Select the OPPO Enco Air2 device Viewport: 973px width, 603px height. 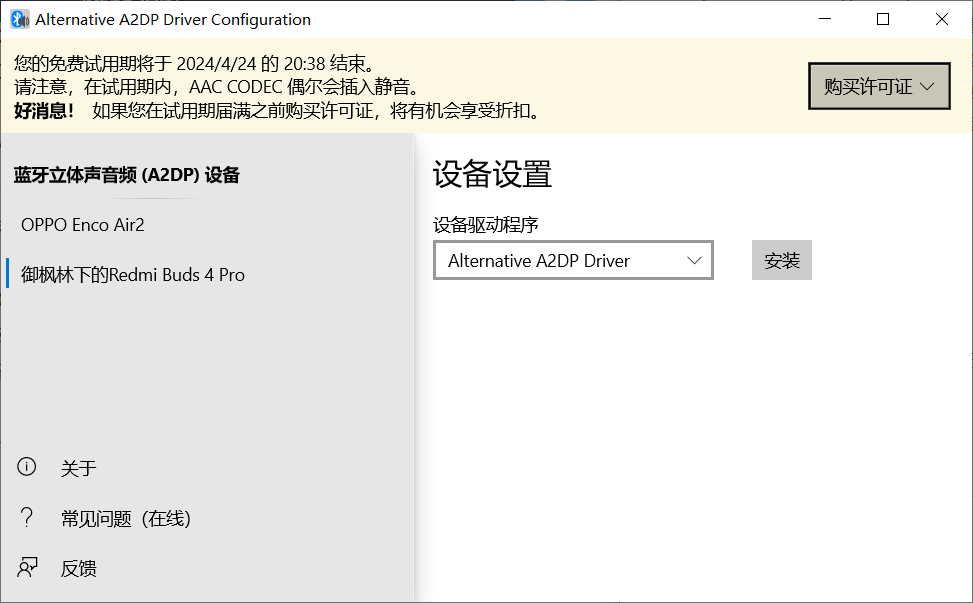point(83,225)
